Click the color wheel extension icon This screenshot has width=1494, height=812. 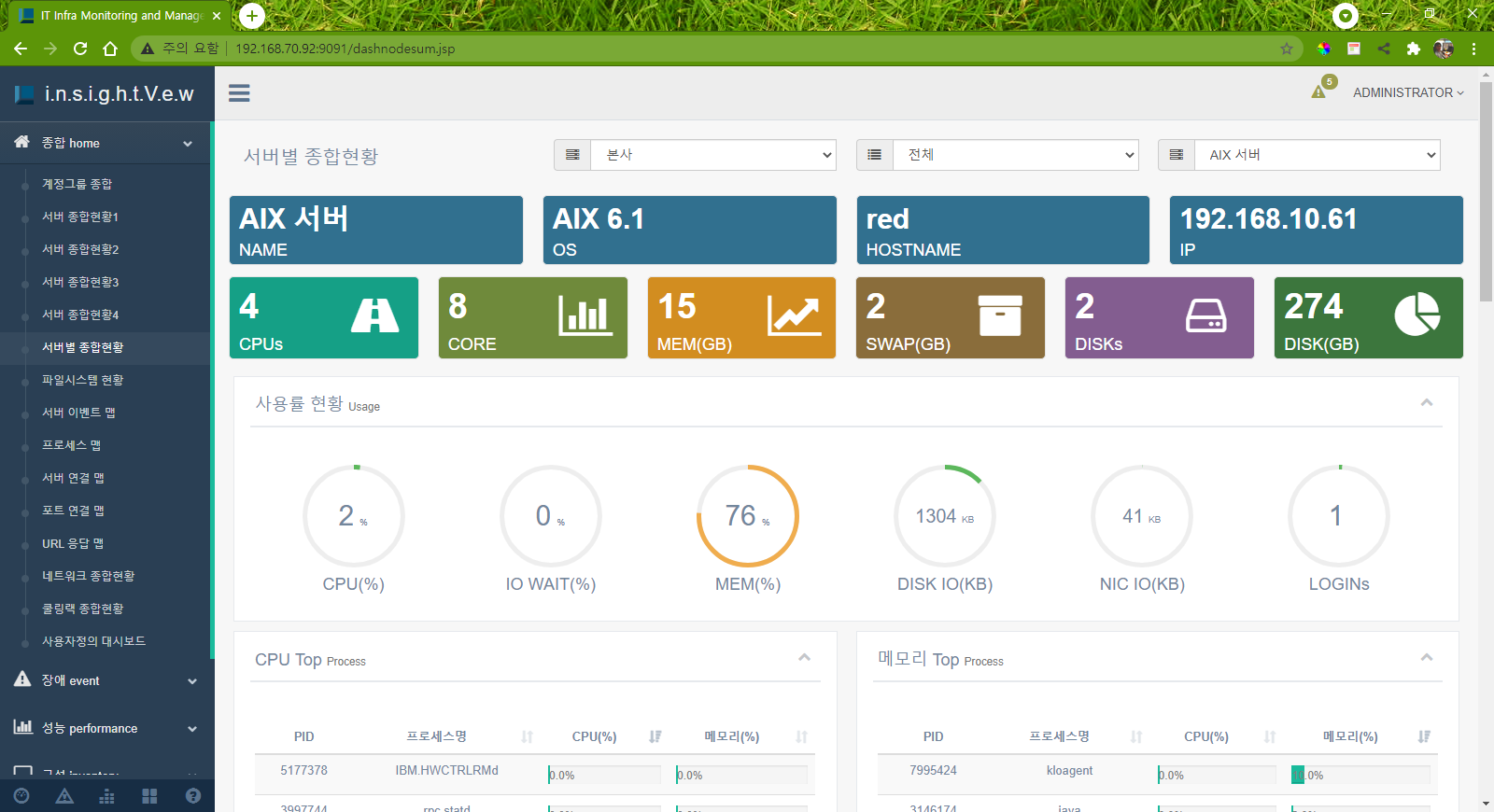[1323, 49]
